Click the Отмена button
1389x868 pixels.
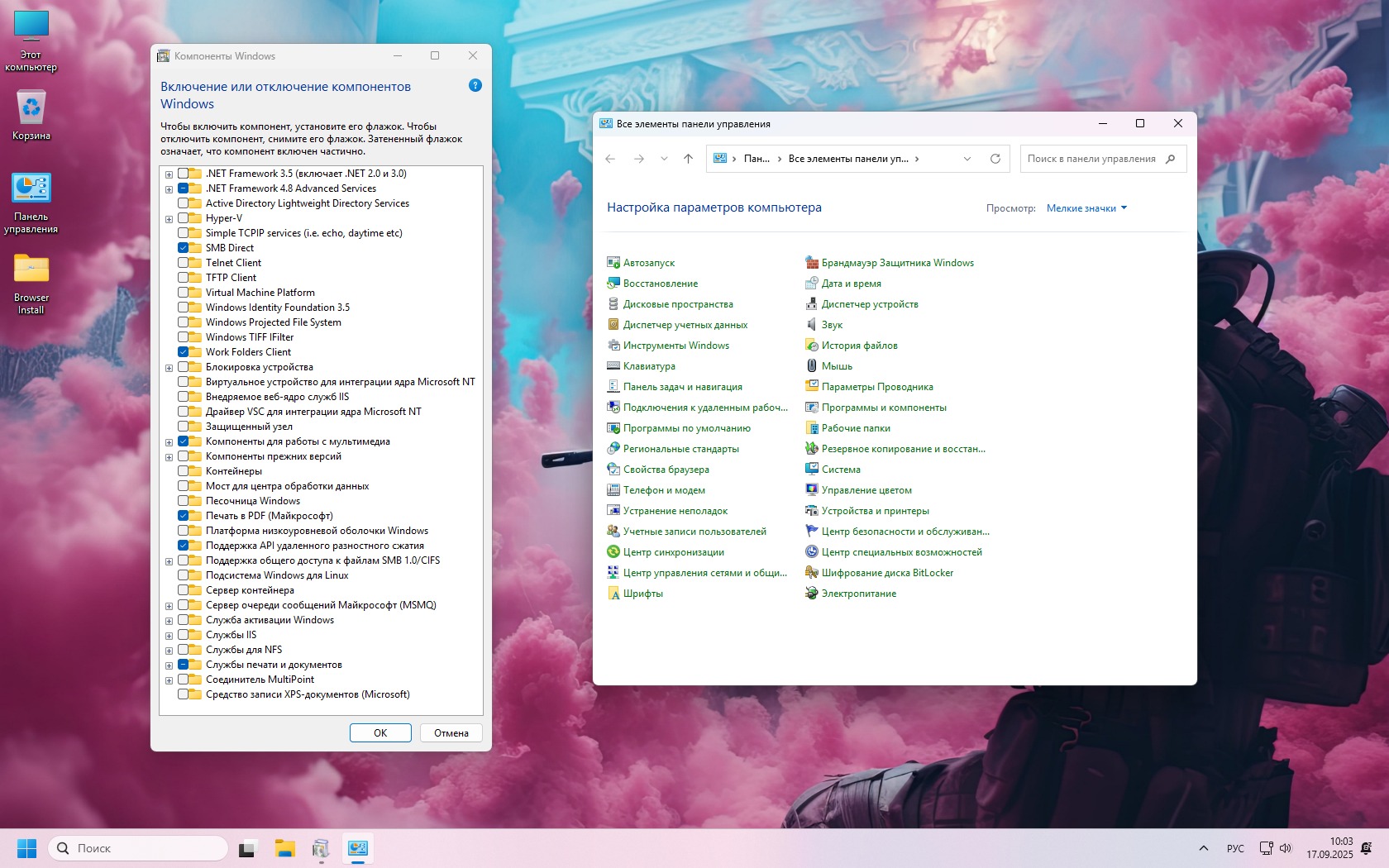pos(451,733)
